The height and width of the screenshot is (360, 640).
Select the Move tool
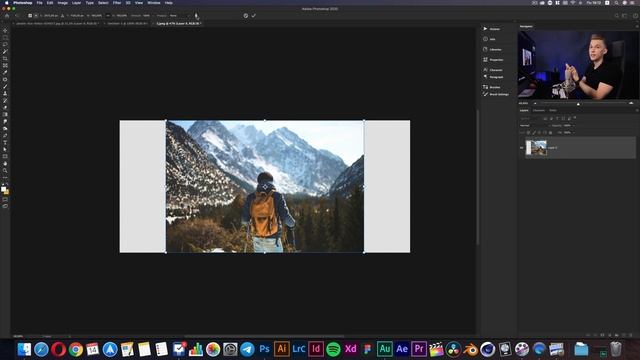(5, 31)
